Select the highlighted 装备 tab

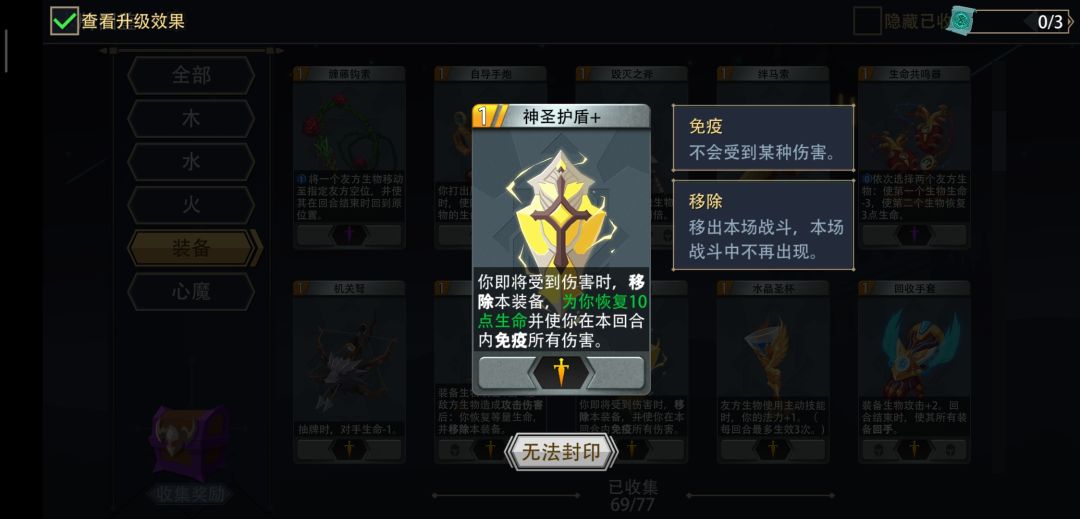point(194,248)
